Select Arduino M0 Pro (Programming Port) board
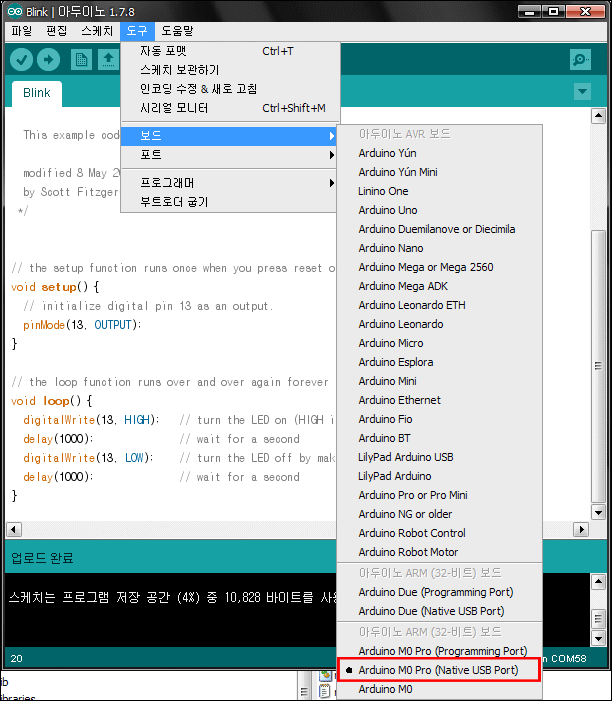 click(439, 651)
